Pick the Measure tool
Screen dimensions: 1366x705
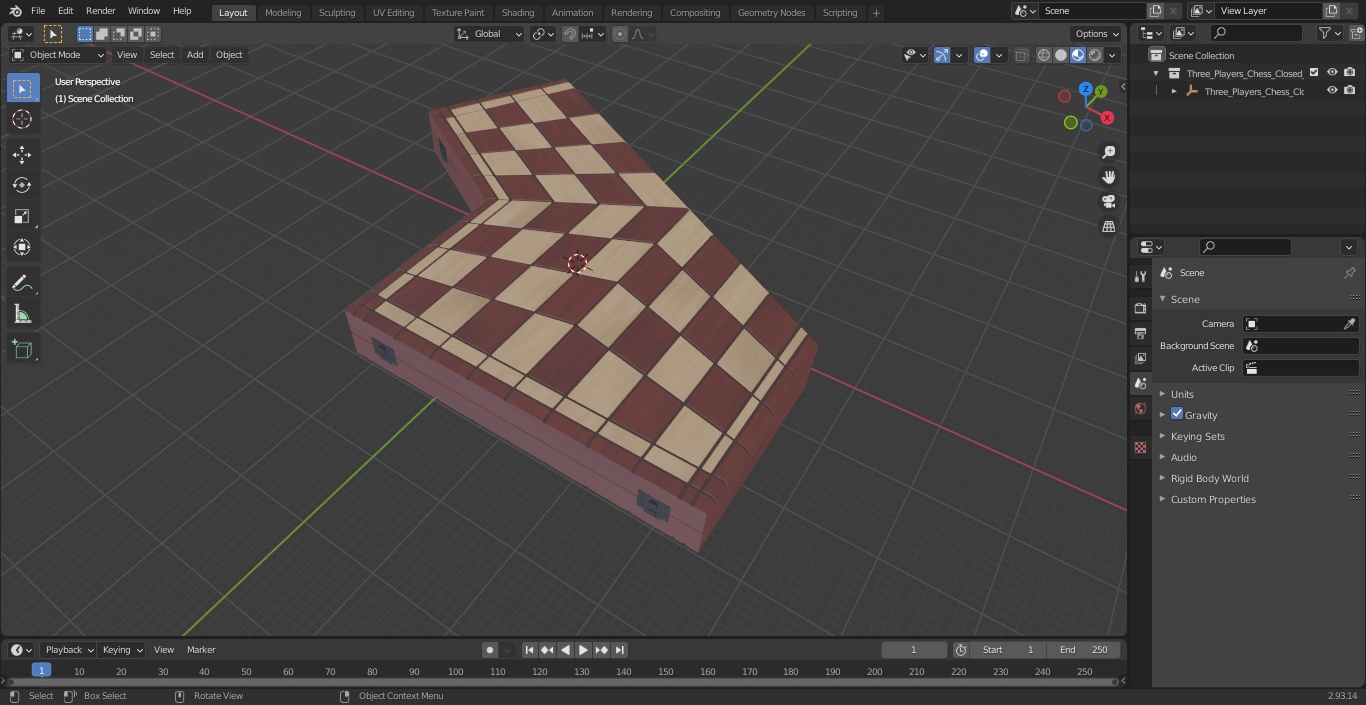[x=22, y=315]
